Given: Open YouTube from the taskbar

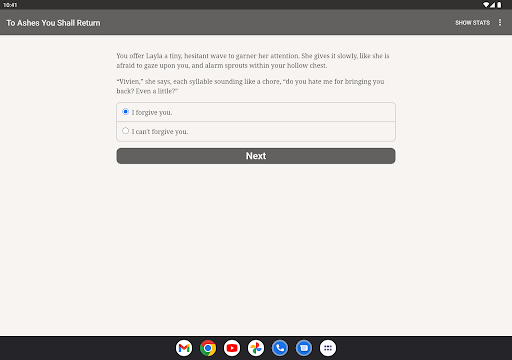Looking at the screenshot, I should [232, 348].
